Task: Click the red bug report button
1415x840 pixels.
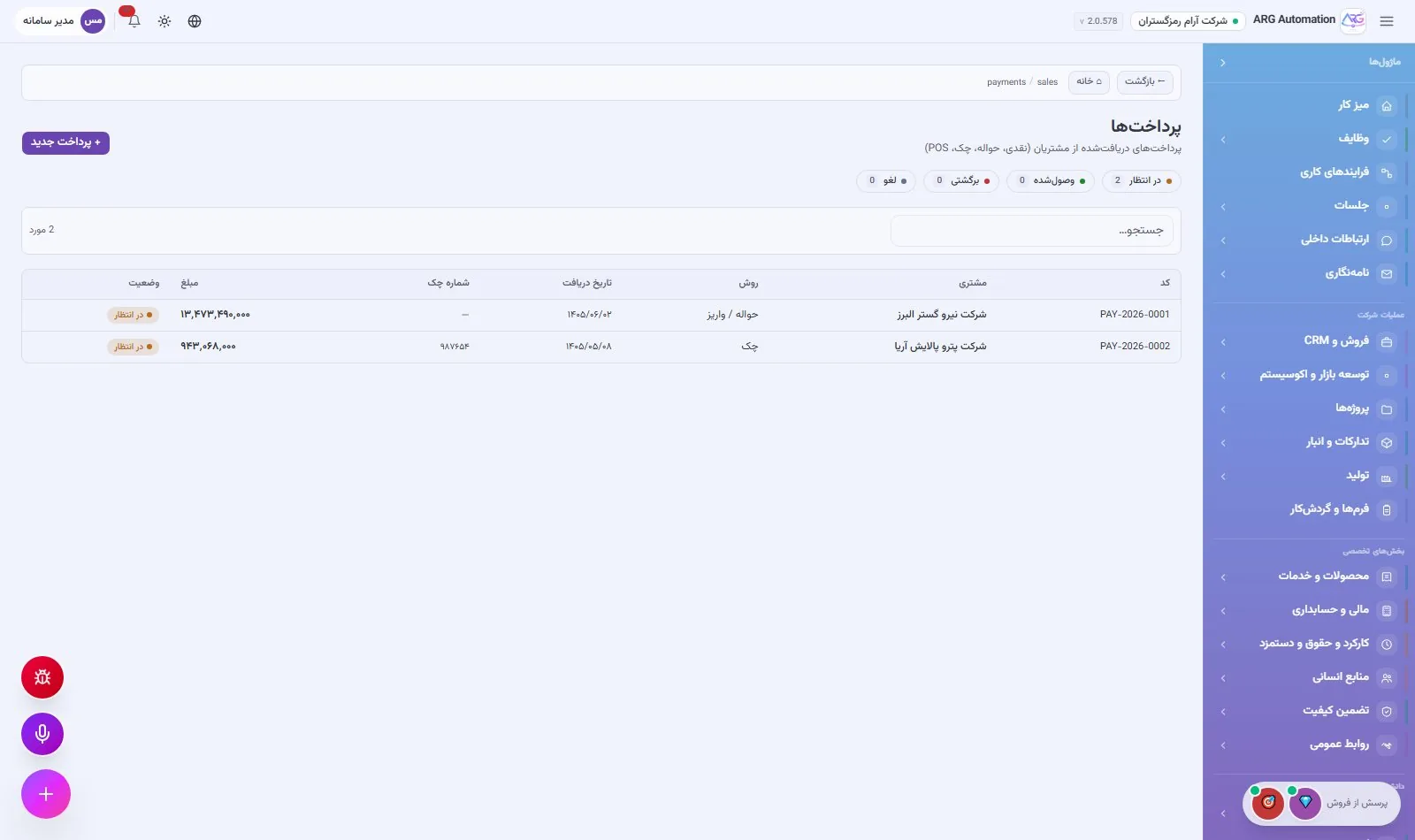Action: [x=42, y=677]
